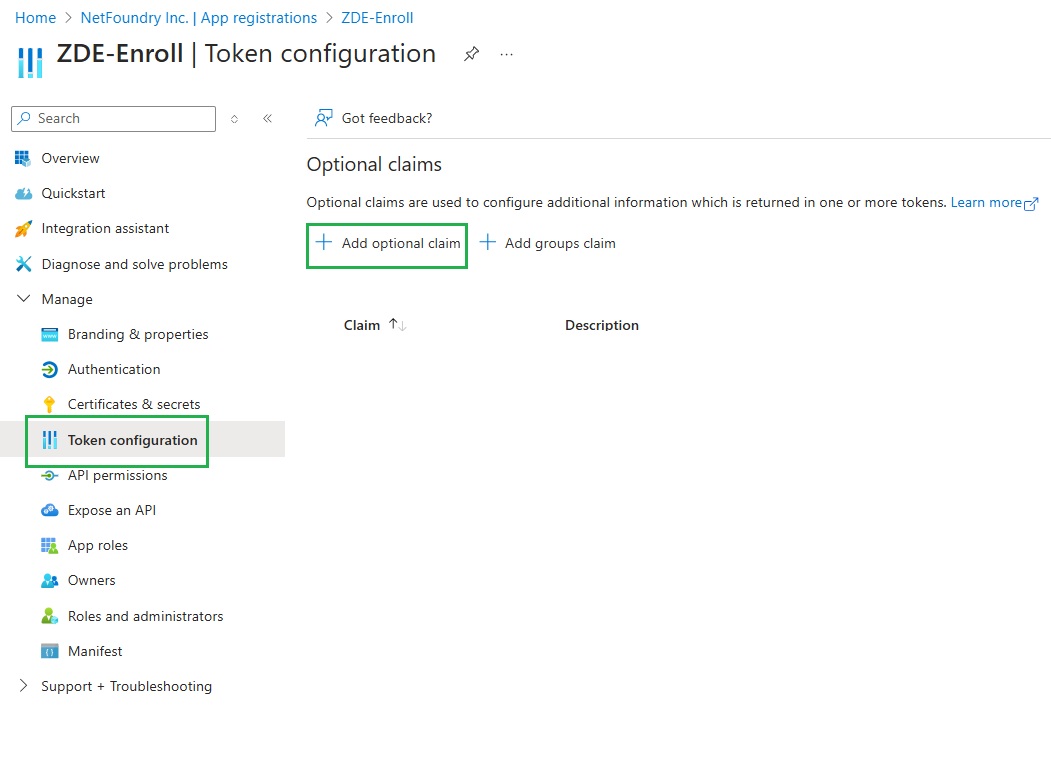Image resolution: width=1051 pixels, height=763 pixels.
Task: Click the plus icon for Add groups claim
Action: pyautogui.click(x=487, y=242)
